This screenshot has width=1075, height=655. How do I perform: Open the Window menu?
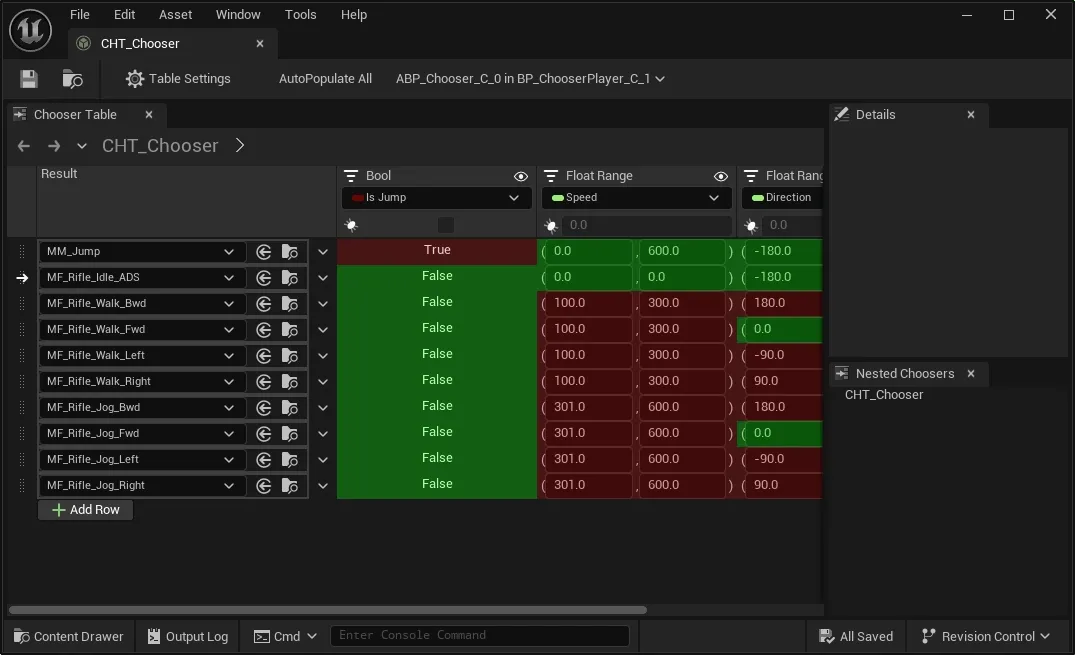pos(238,14)
